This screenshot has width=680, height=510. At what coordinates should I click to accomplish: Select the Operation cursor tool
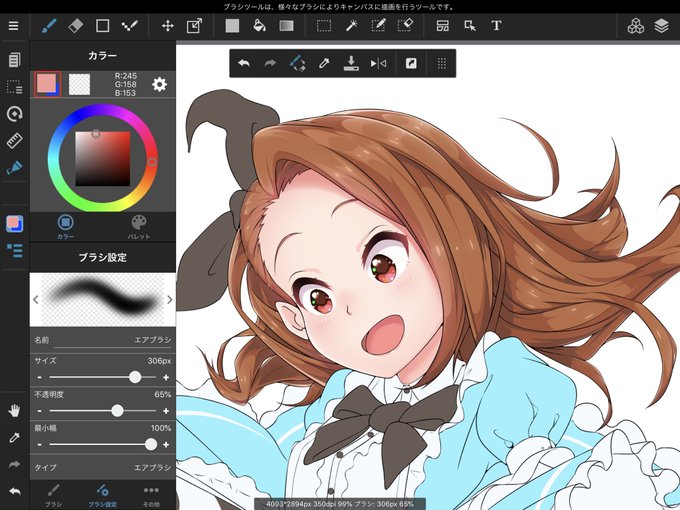click(470, 26)
